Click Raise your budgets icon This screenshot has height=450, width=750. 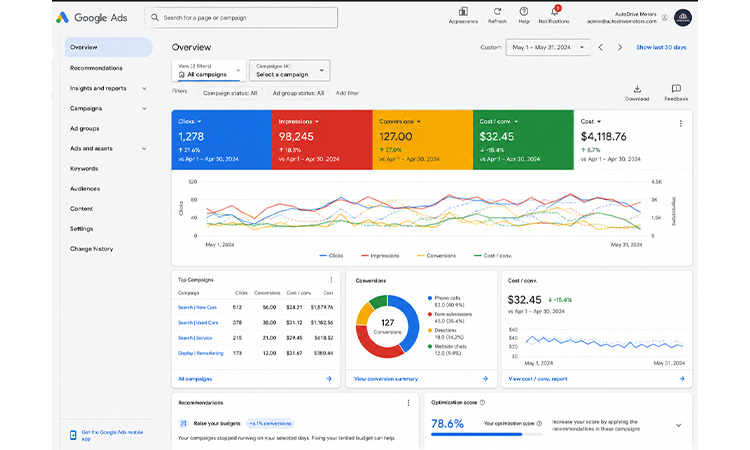coord(183,423)
